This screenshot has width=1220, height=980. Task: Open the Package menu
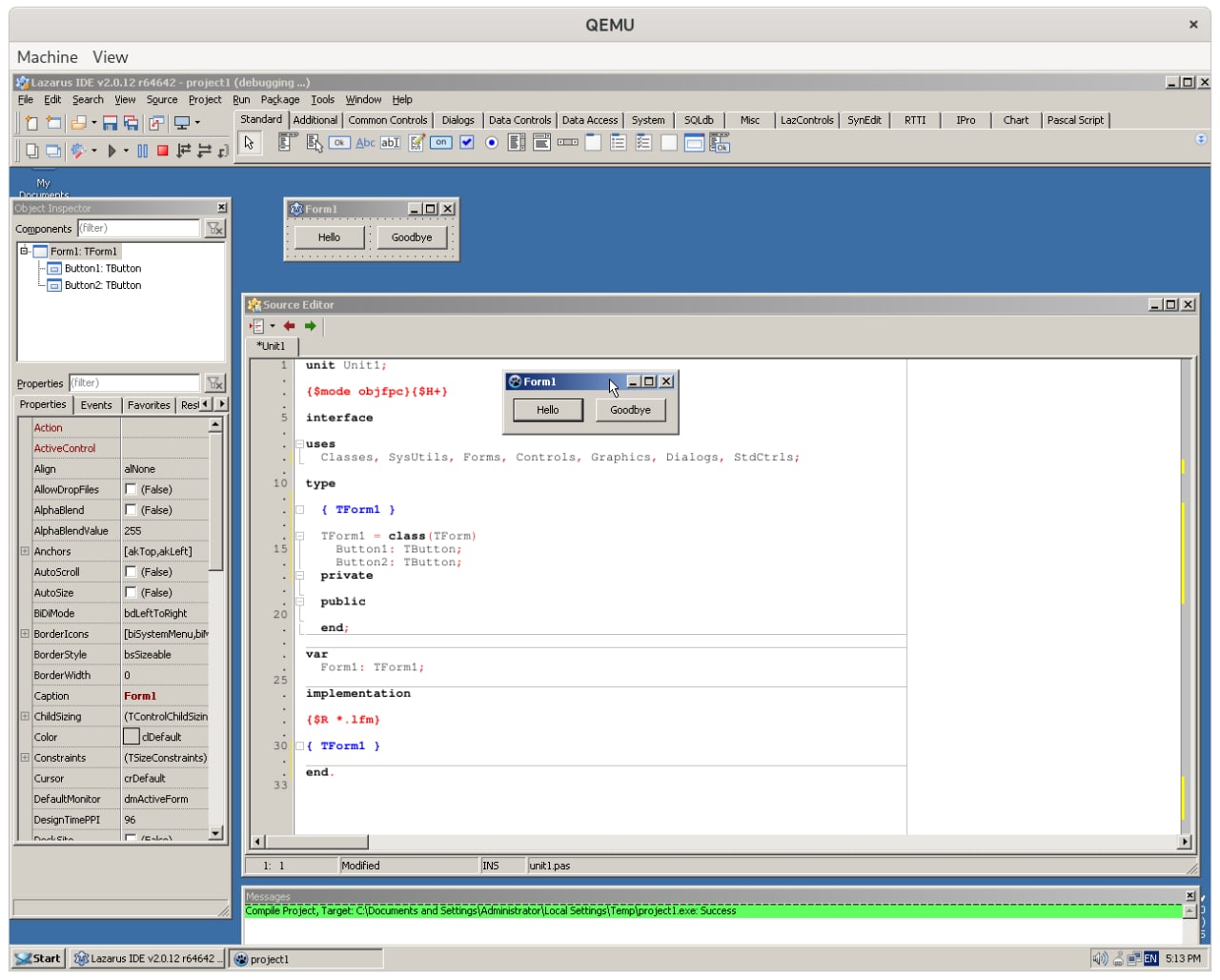[x=280, y=99]
